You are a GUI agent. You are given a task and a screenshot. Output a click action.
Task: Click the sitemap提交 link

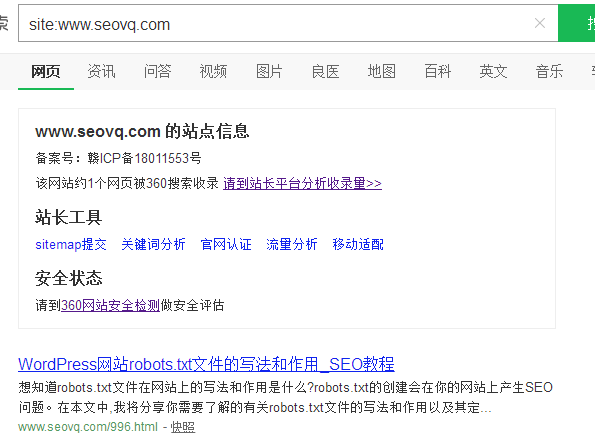point(71,244)
